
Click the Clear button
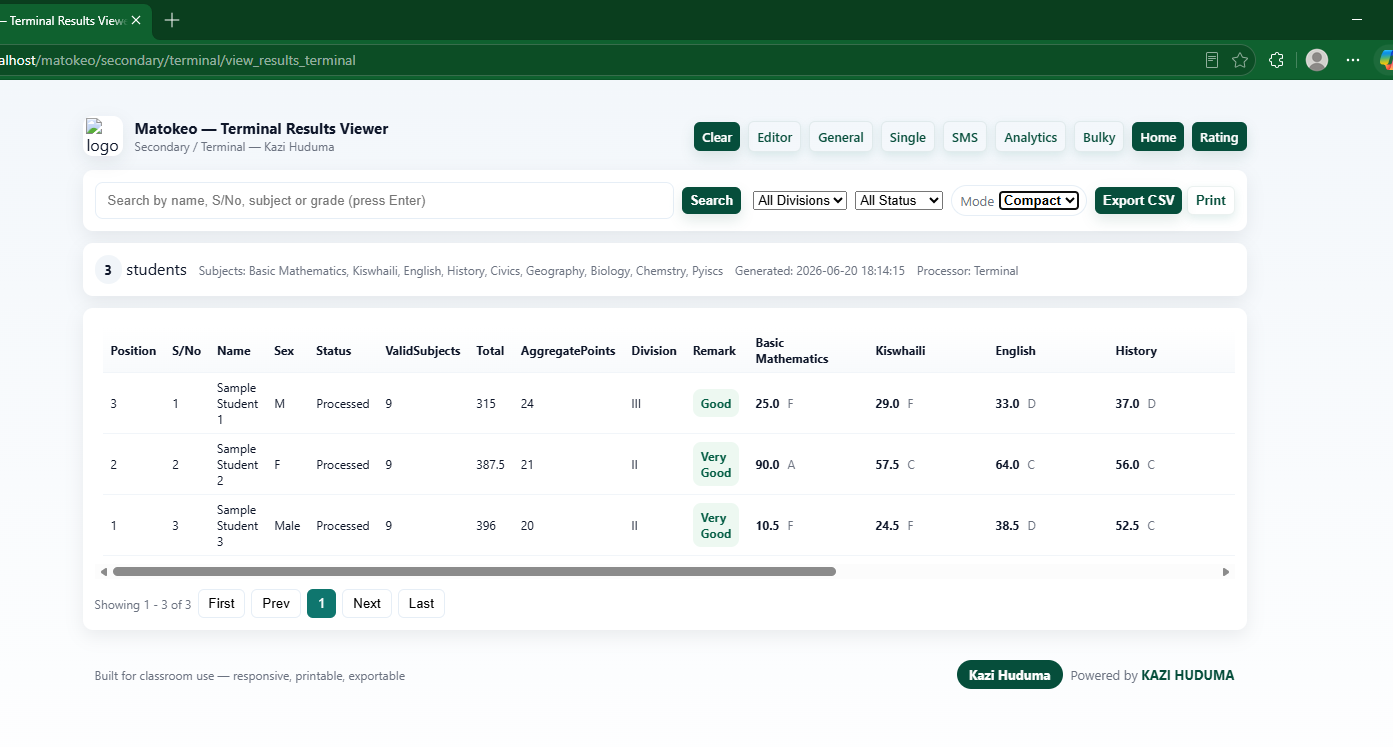pyautogui.click(x=717, y=137)
